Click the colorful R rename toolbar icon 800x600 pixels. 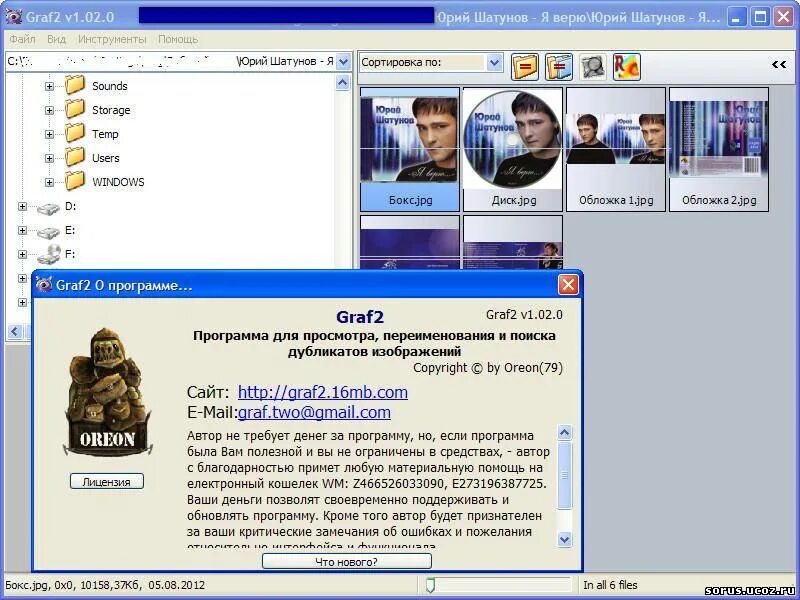click(627, 66)
